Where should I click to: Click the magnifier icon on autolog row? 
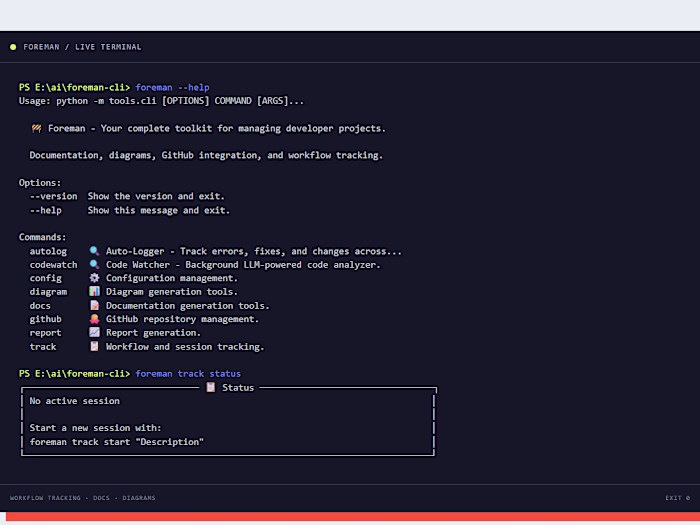point(94,251)
